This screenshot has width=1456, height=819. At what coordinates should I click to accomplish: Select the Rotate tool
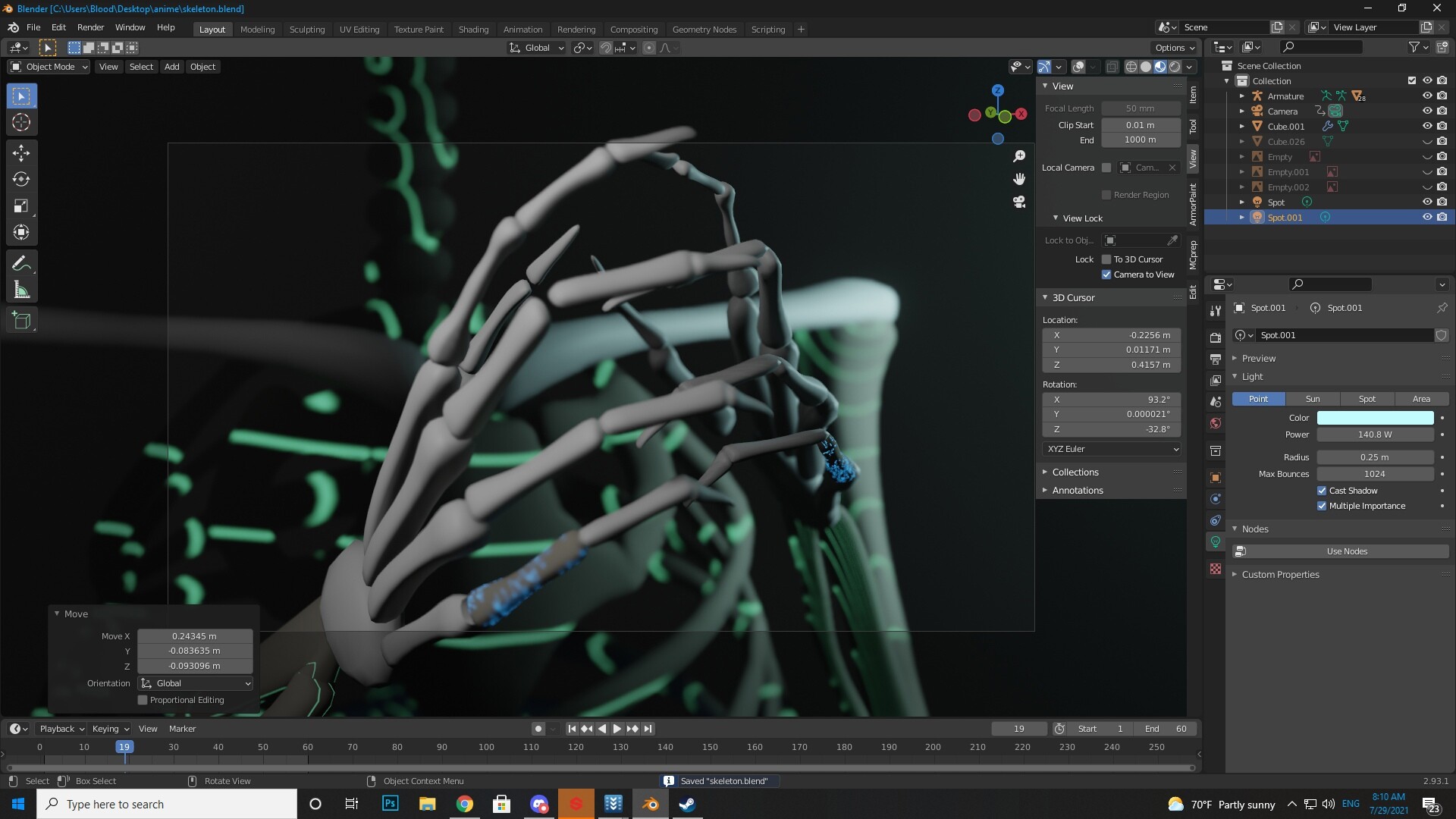pos(21,180)
